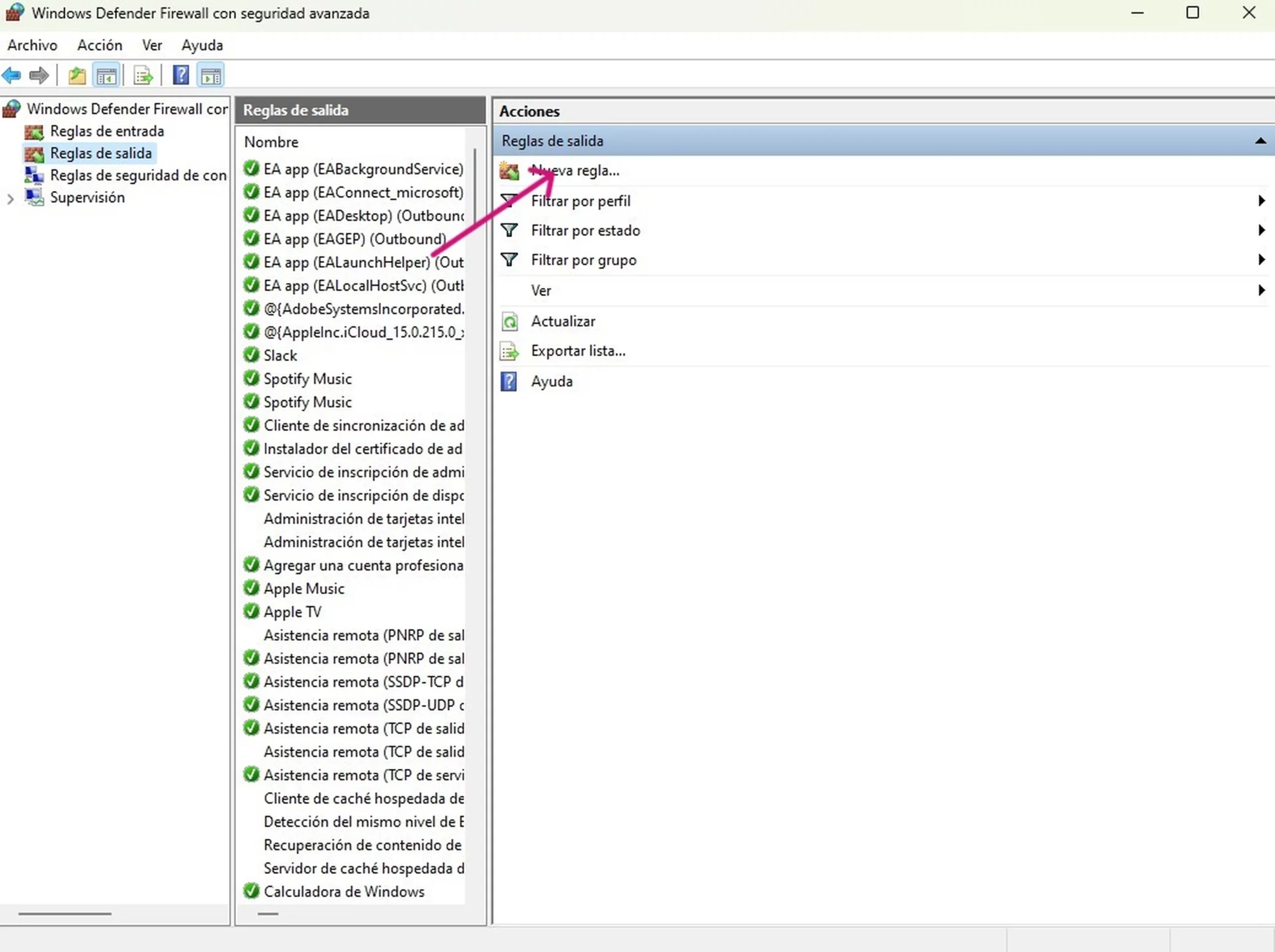Viewport: 1275px width, 952px height.
Task: Select Reglas de entrada in the tree
Action: click(107, 131)
